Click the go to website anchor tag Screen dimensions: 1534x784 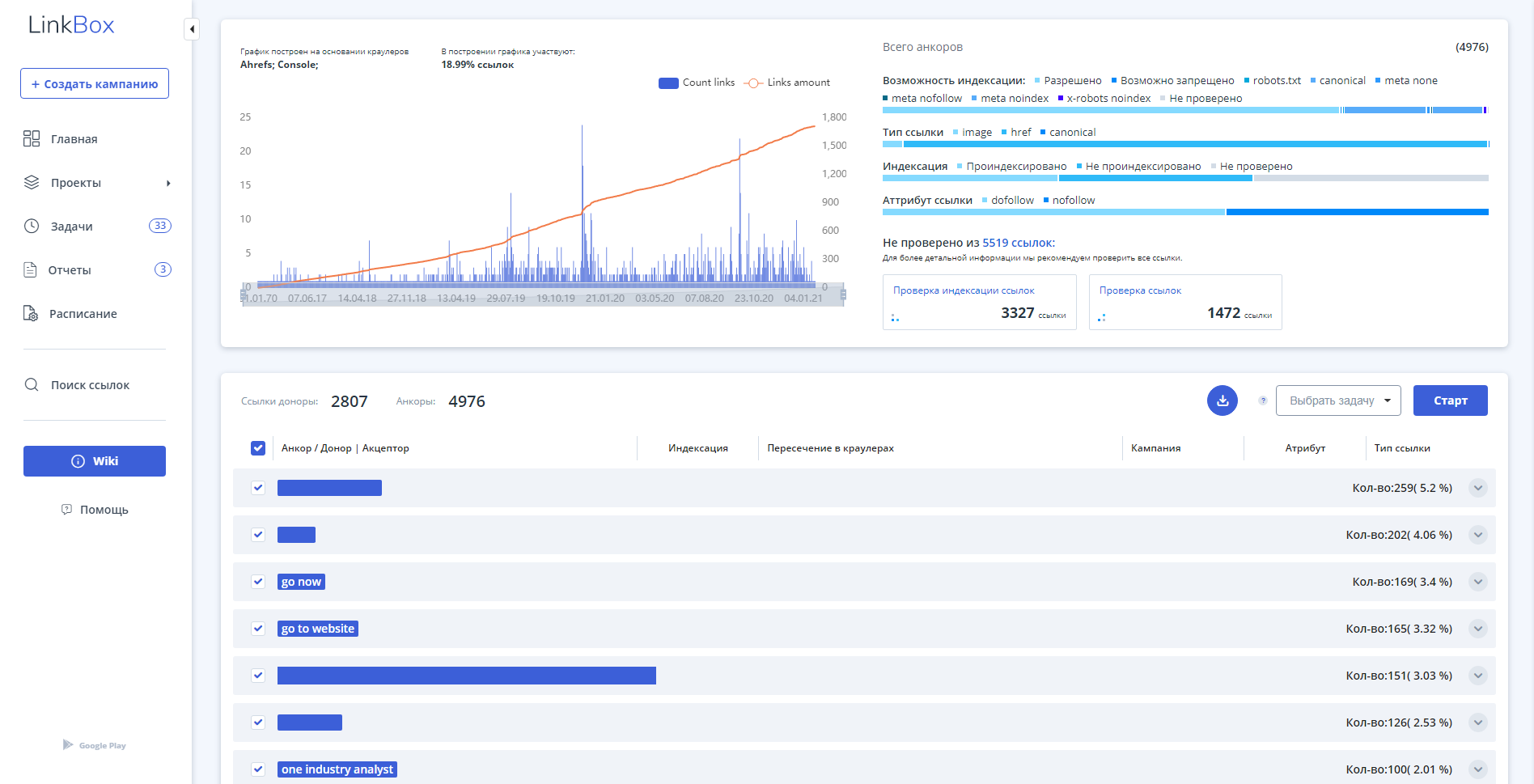318,629
